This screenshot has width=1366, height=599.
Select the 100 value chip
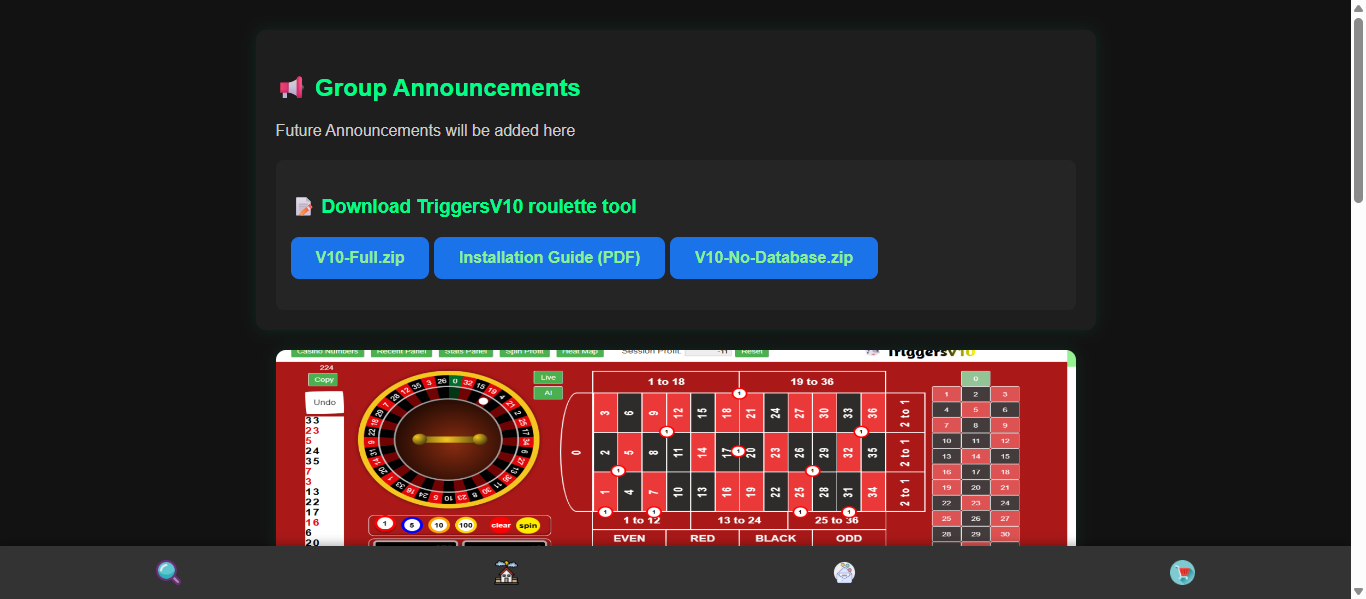pos(465,525)
